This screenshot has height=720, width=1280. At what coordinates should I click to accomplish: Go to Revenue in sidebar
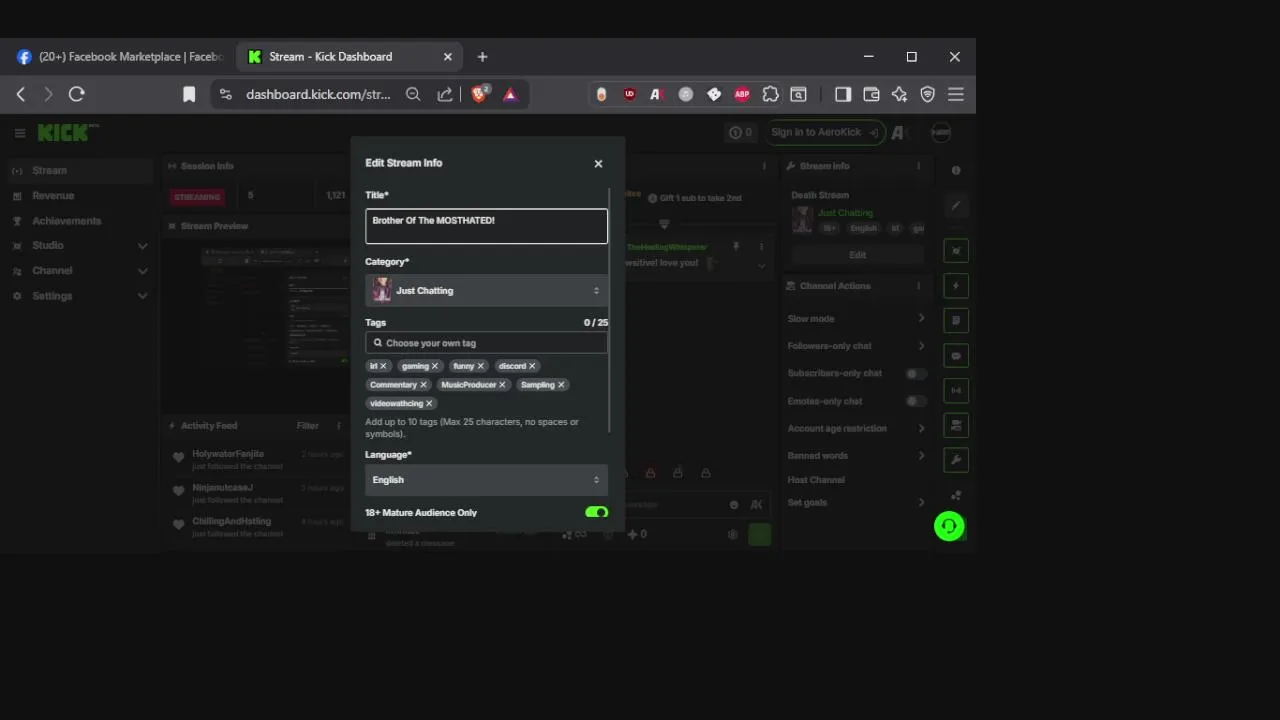(x=80, y=196)
